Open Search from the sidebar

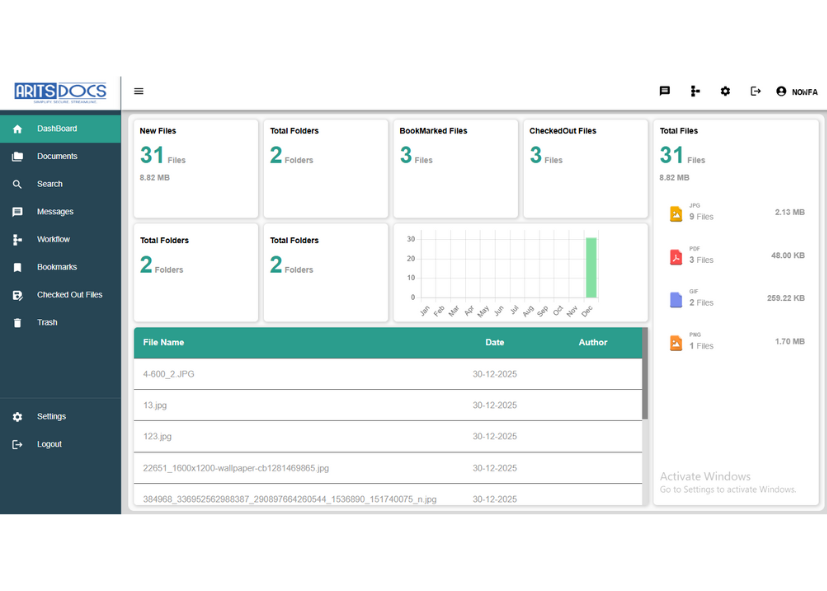pyautogui.click(x=50, y=184)
